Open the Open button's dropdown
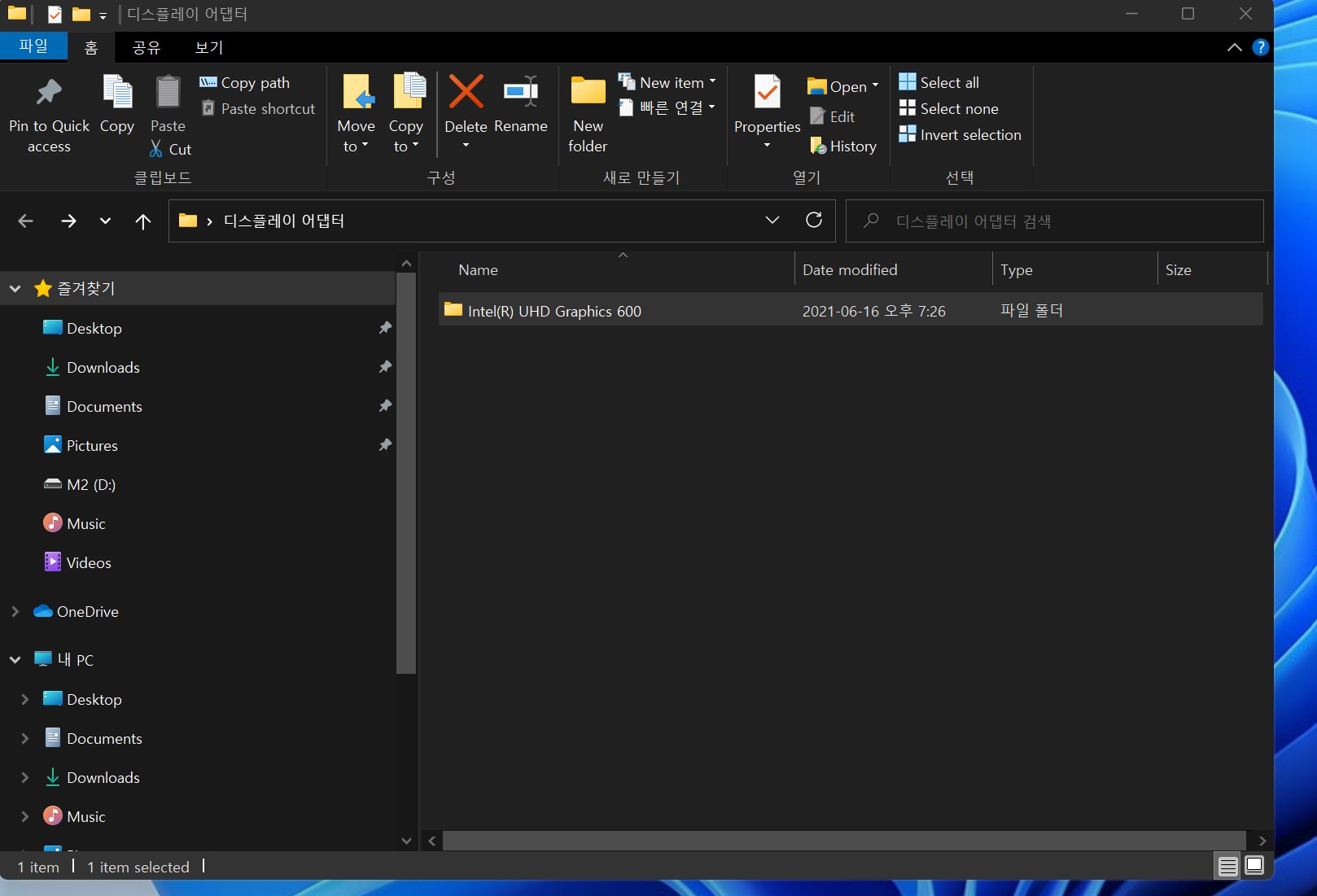The width and height of the screenshot is (1317, 896). [875, 85]
